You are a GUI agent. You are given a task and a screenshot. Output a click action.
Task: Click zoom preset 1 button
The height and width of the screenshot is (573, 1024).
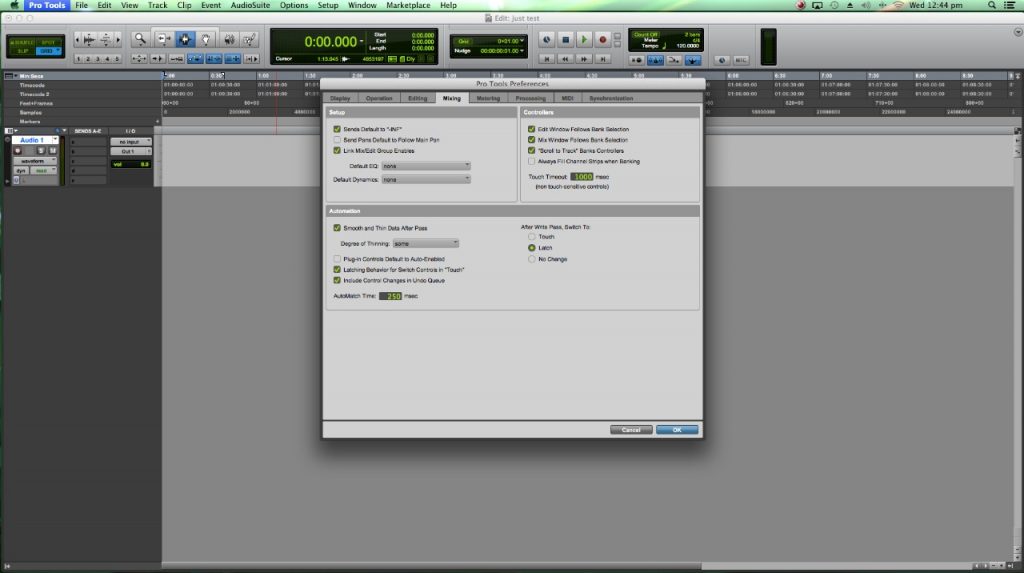click(78, 59)
